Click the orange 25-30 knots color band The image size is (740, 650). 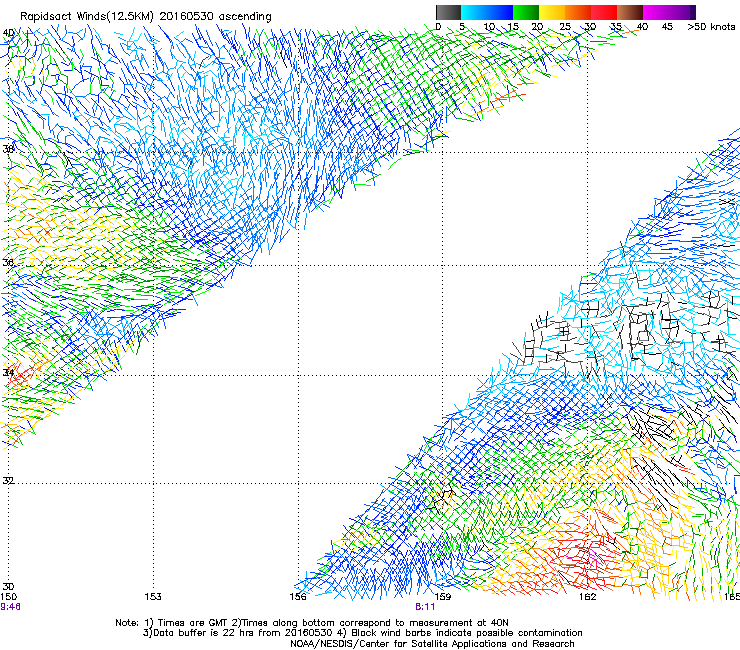pos(578,12)
